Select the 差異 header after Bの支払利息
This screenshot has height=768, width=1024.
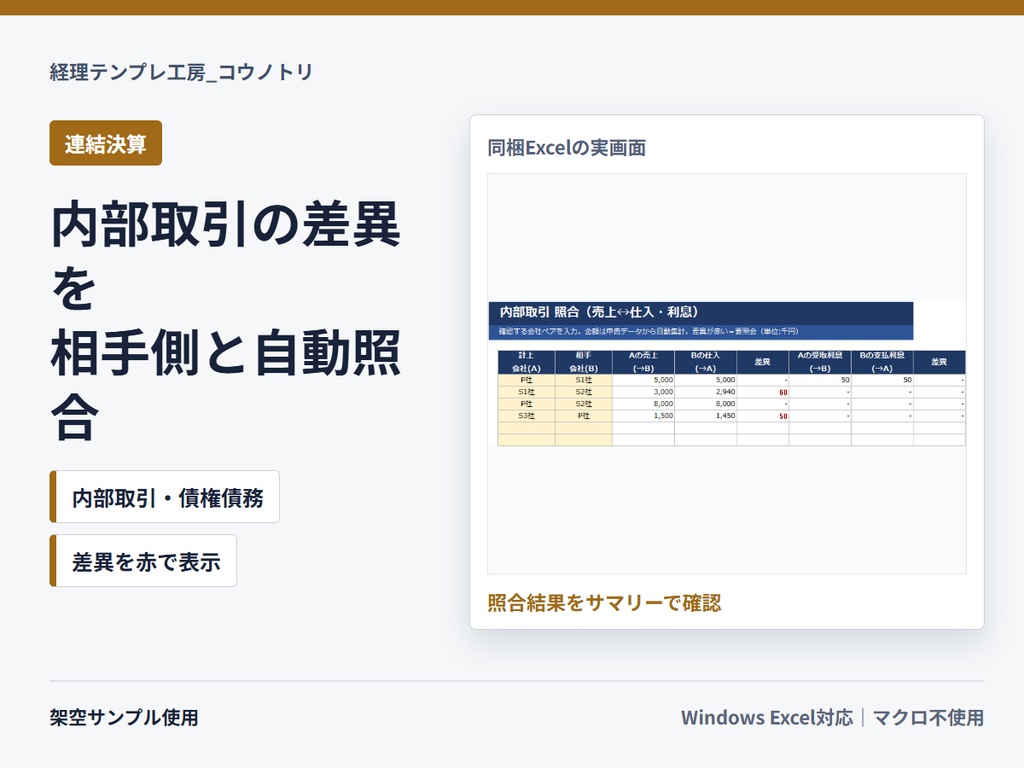[939, 362]
